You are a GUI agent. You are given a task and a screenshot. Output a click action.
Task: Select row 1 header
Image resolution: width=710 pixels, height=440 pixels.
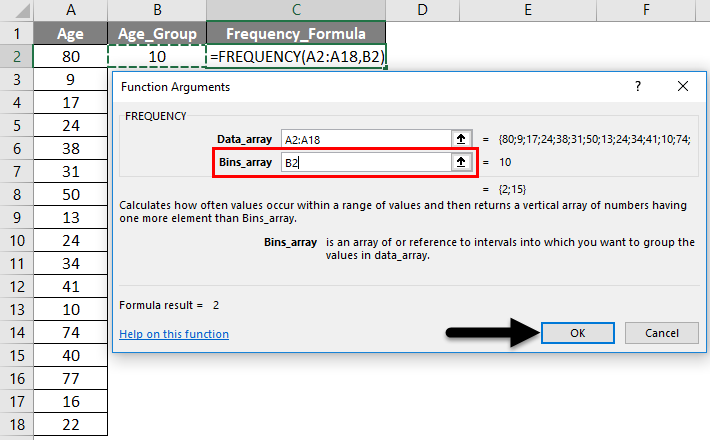pyautogui.click(x=17, y=33)
